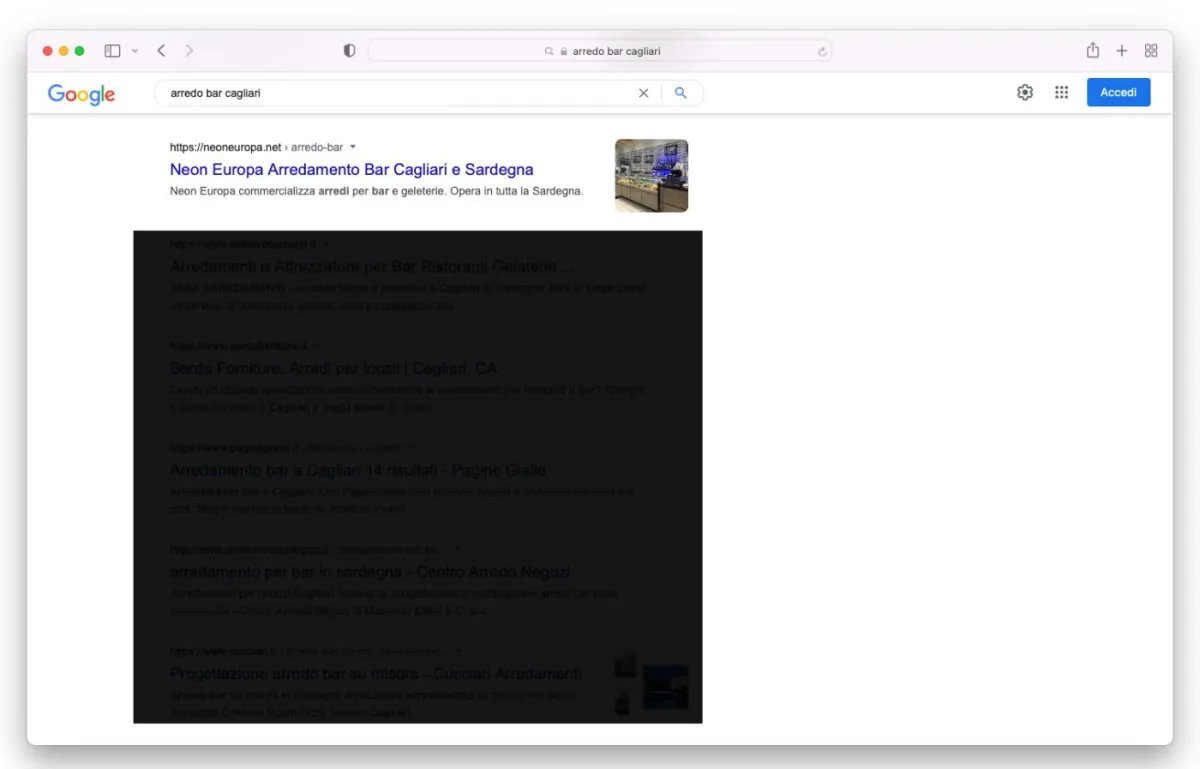Run search with the magnifier icon
Screen dimensions: 1200x769
pos(681,93)
